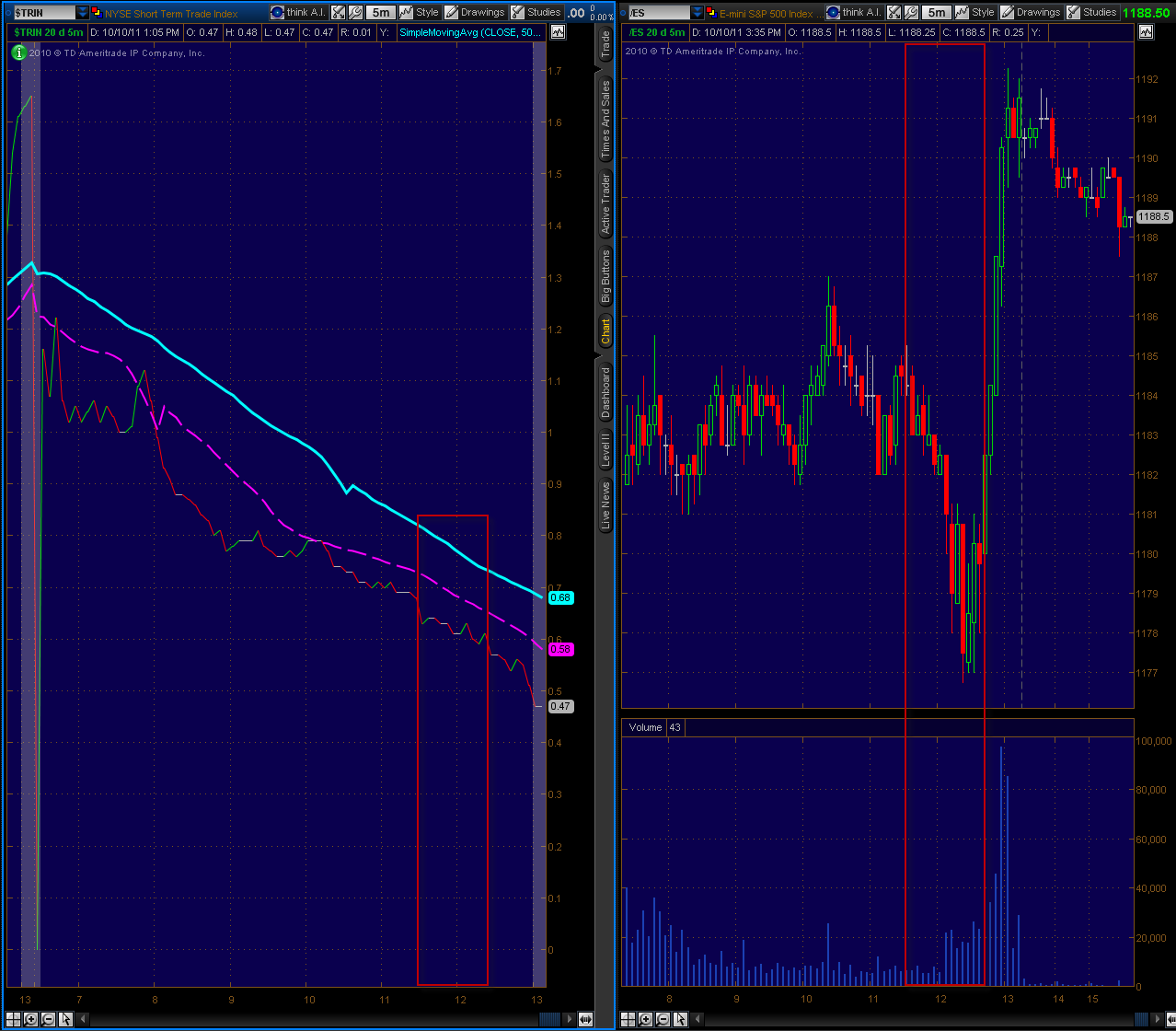Viewport: 1176px width, 1031px height.
Task: Click the 1188.5 price bubble on /ES axis
Action: click(x=1153, y=216)
